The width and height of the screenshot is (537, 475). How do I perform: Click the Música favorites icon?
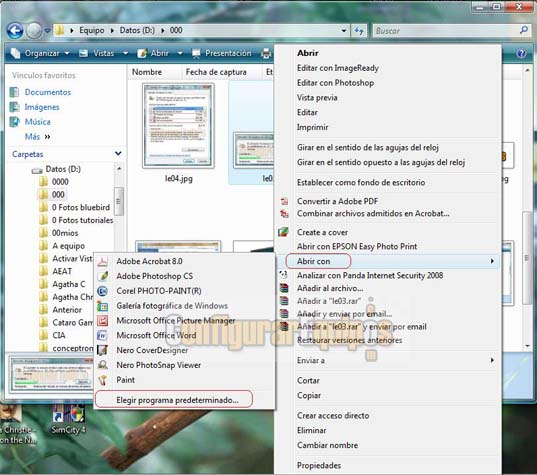14,122
